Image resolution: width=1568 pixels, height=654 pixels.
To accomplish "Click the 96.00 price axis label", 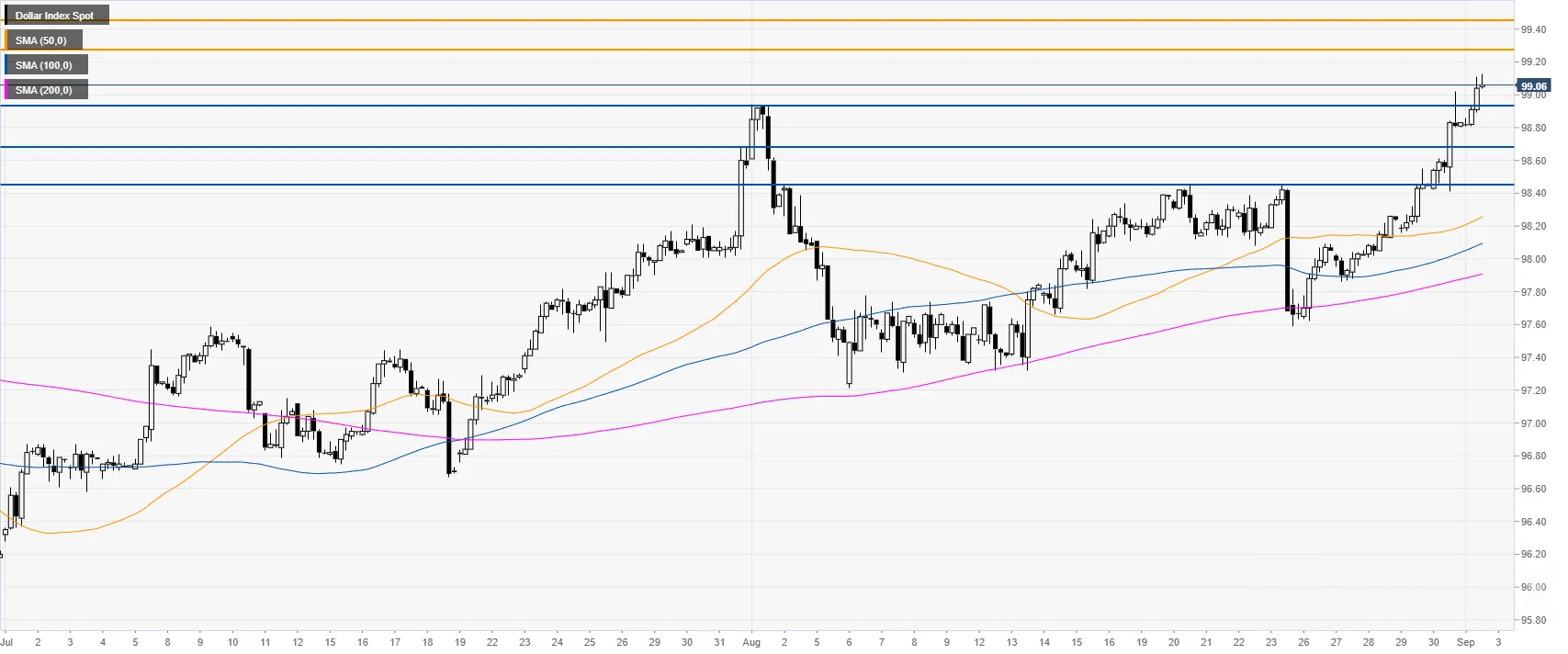I will pos(1533,587).
